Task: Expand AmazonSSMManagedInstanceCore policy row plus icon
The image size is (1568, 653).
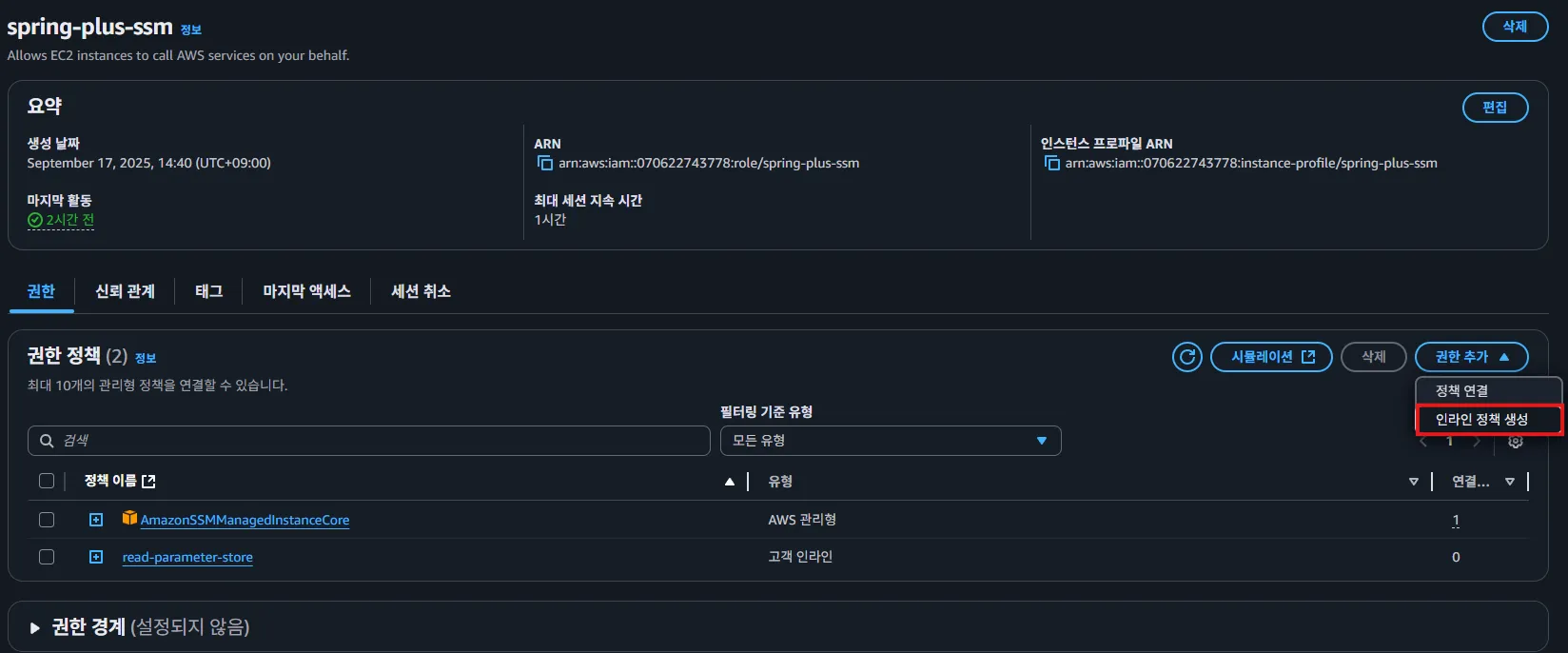Action: pos(96,520)
